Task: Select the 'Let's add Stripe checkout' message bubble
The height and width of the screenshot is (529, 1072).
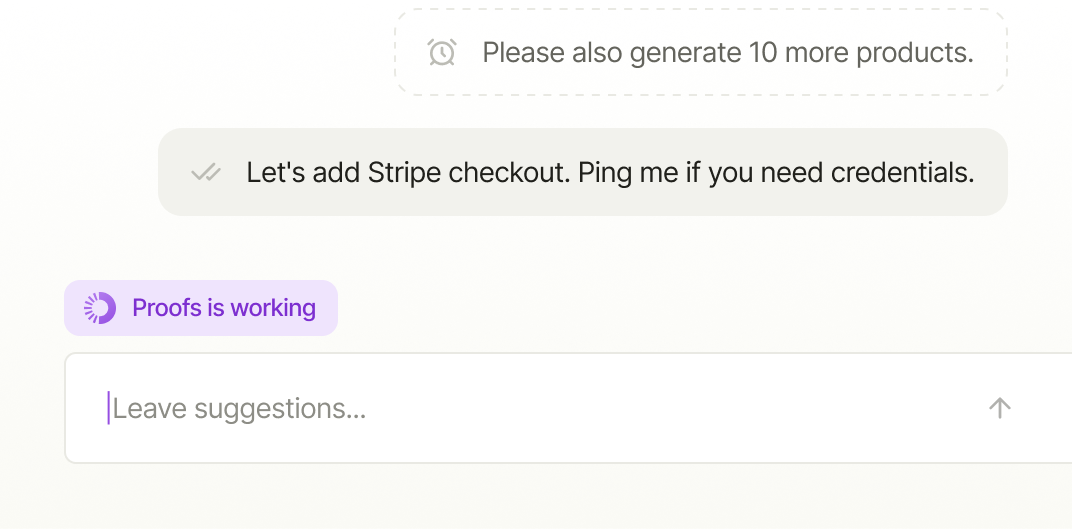Action: click(582, 172)
